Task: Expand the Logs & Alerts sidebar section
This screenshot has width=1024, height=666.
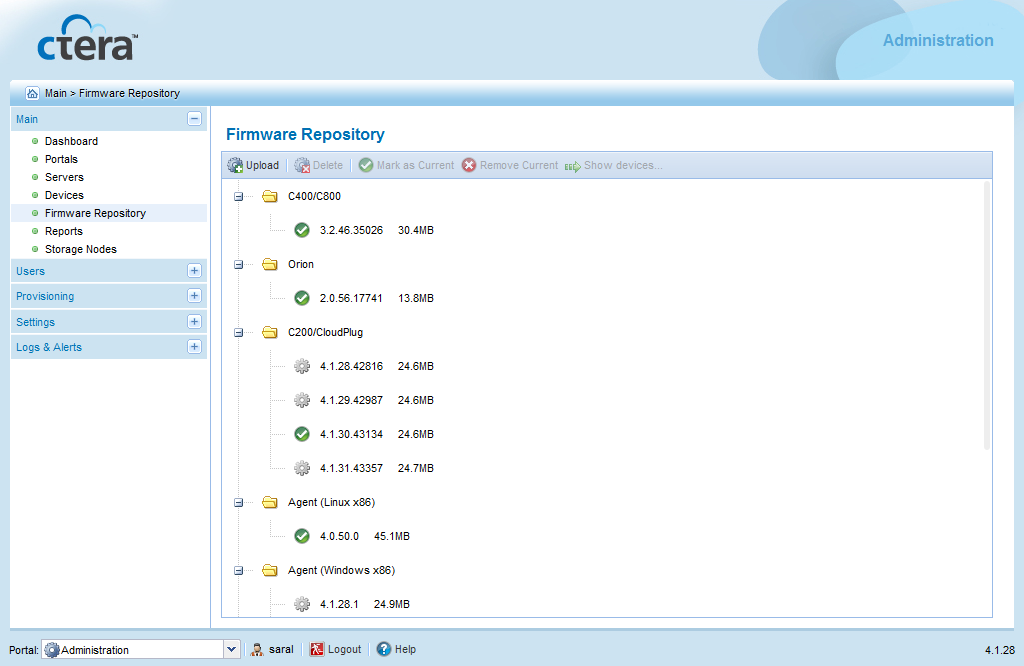Action: pyautogui.click(x=195, y=347)
